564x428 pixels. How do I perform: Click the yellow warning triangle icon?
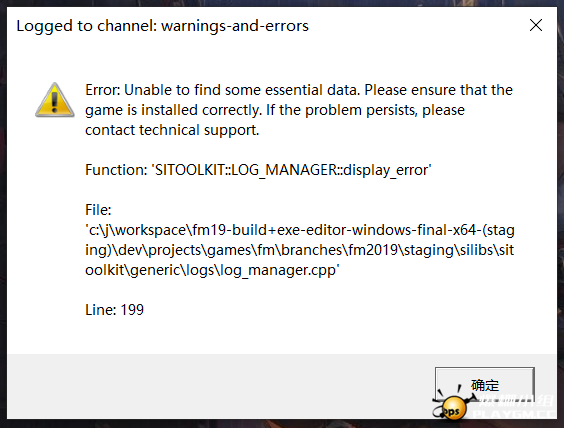coord(55,100)
